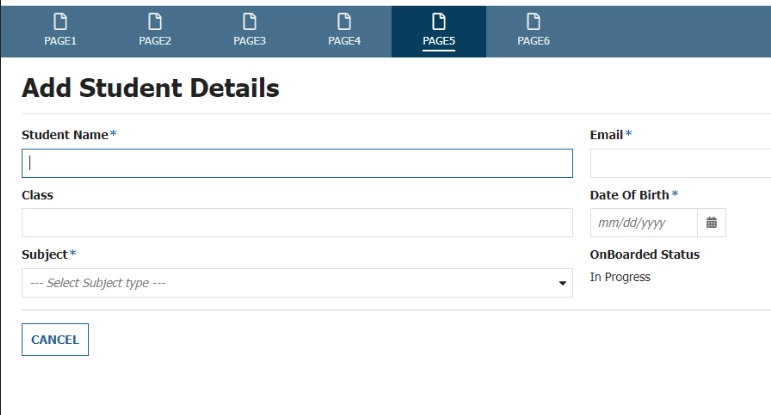Open the Select Subject type combo box

297,283
